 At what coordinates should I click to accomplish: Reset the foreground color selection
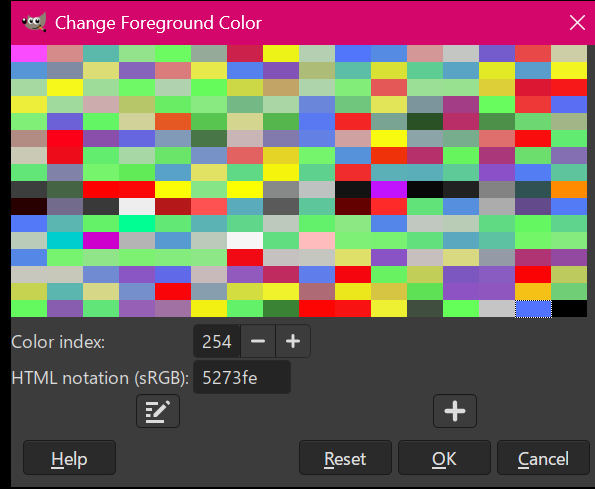tap(345, 458)
